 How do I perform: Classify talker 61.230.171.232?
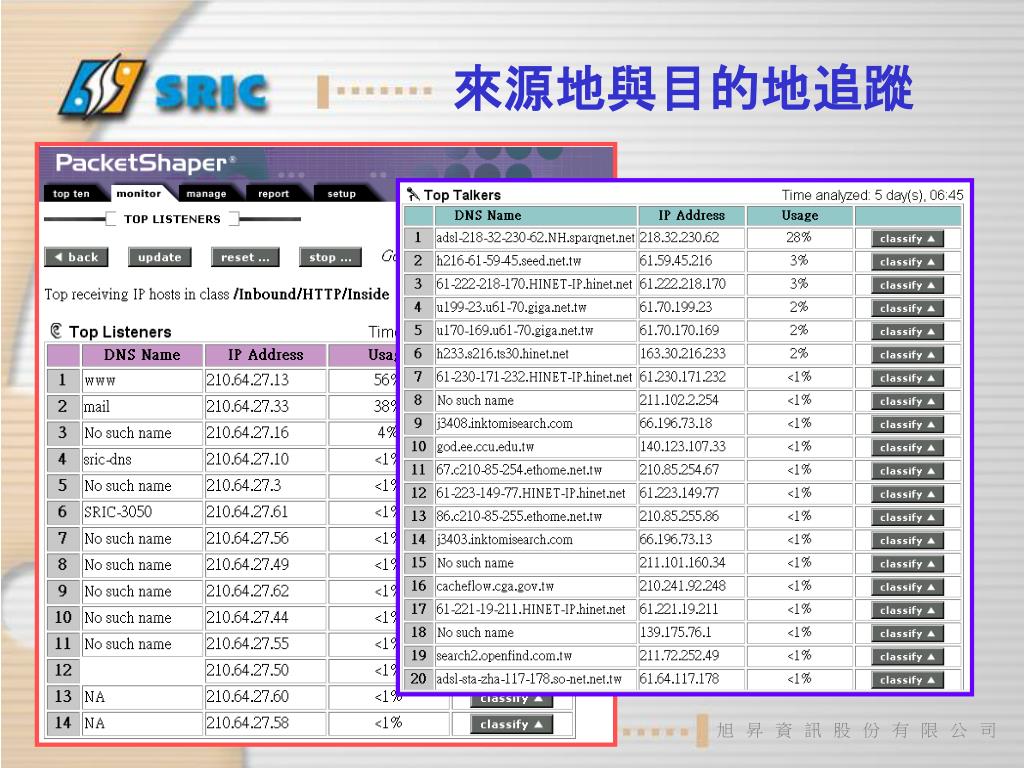tap(907, 378)
